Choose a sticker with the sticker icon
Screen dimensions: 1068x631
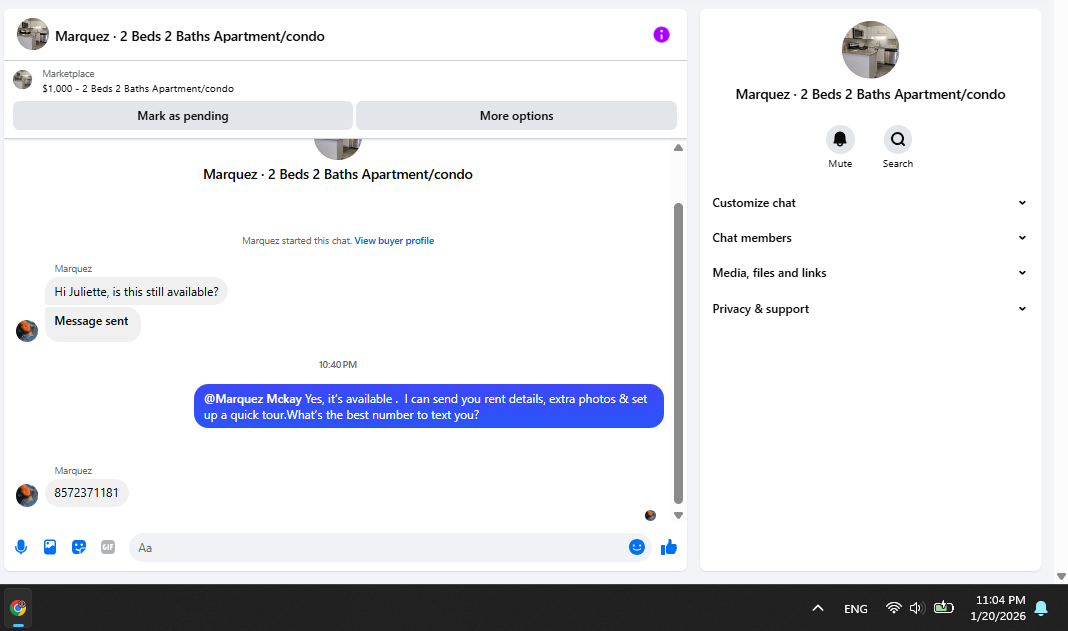pyautogui.click(x=79, y=547)
